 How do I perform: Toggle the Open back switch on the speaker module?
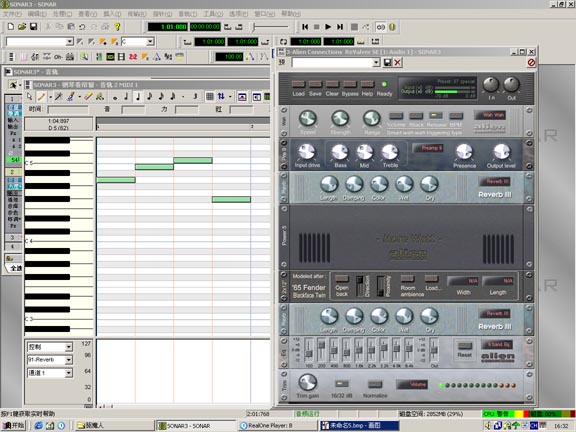pos(342,278)
